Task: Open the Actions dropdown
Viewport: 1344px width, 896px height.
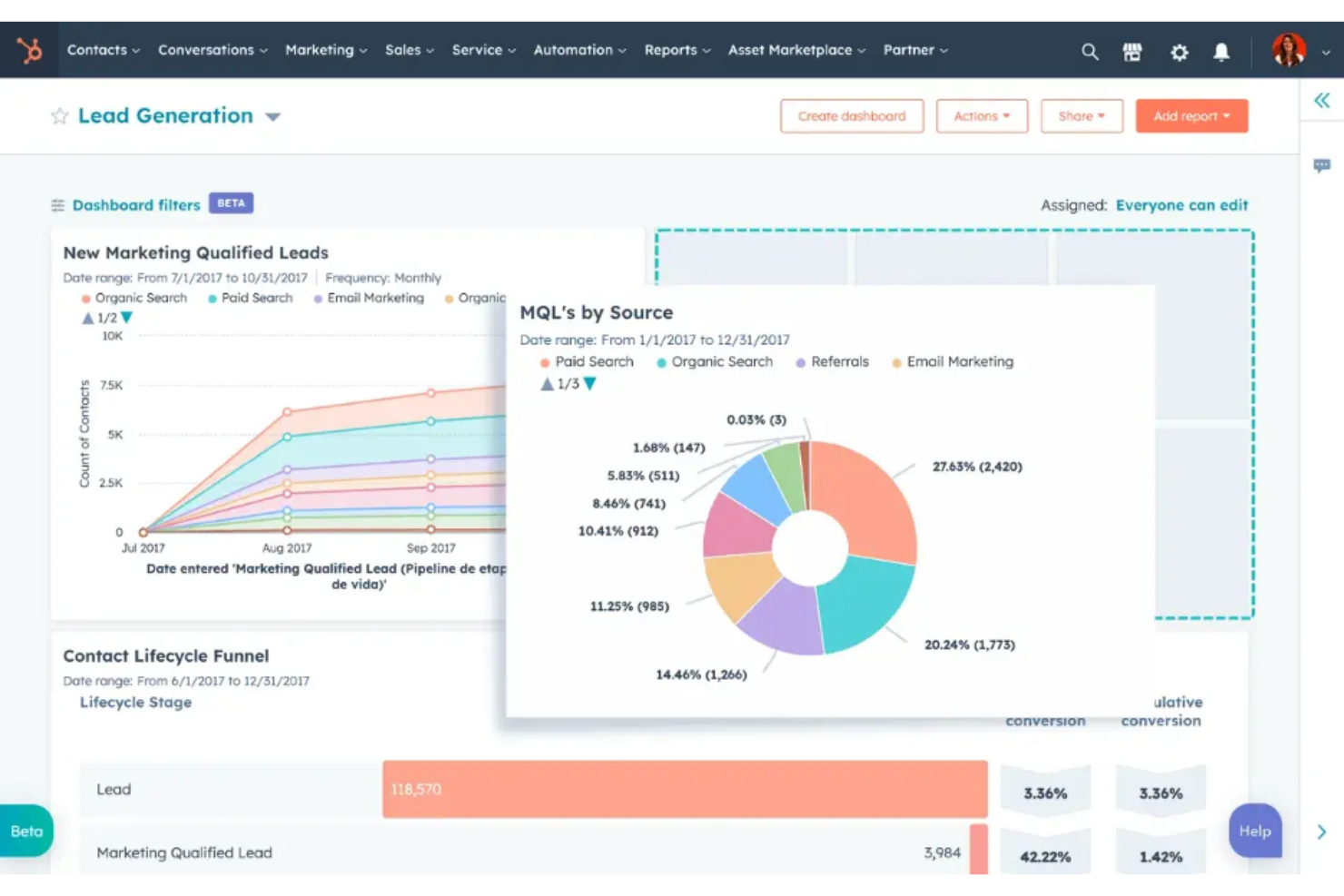Action: [982, 116]
